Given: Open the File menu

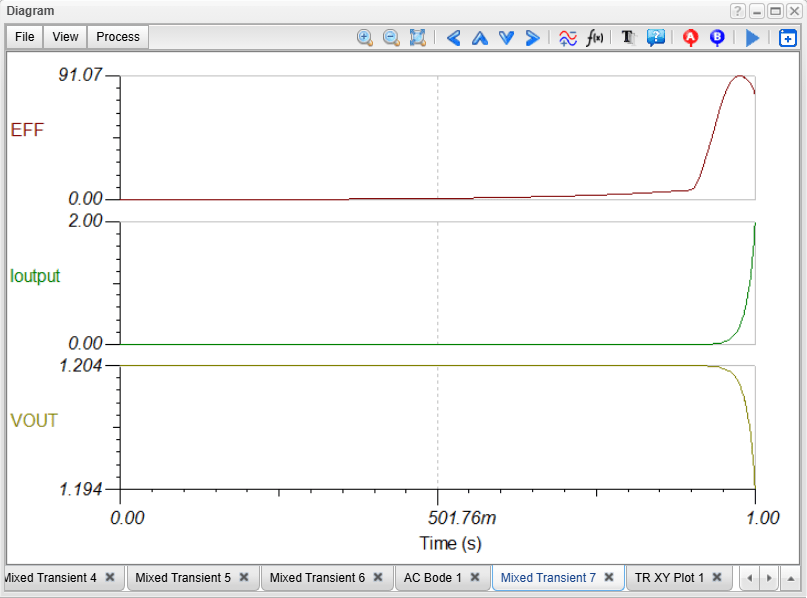Looking at the screenshot, I should click(x=25, y=37).
